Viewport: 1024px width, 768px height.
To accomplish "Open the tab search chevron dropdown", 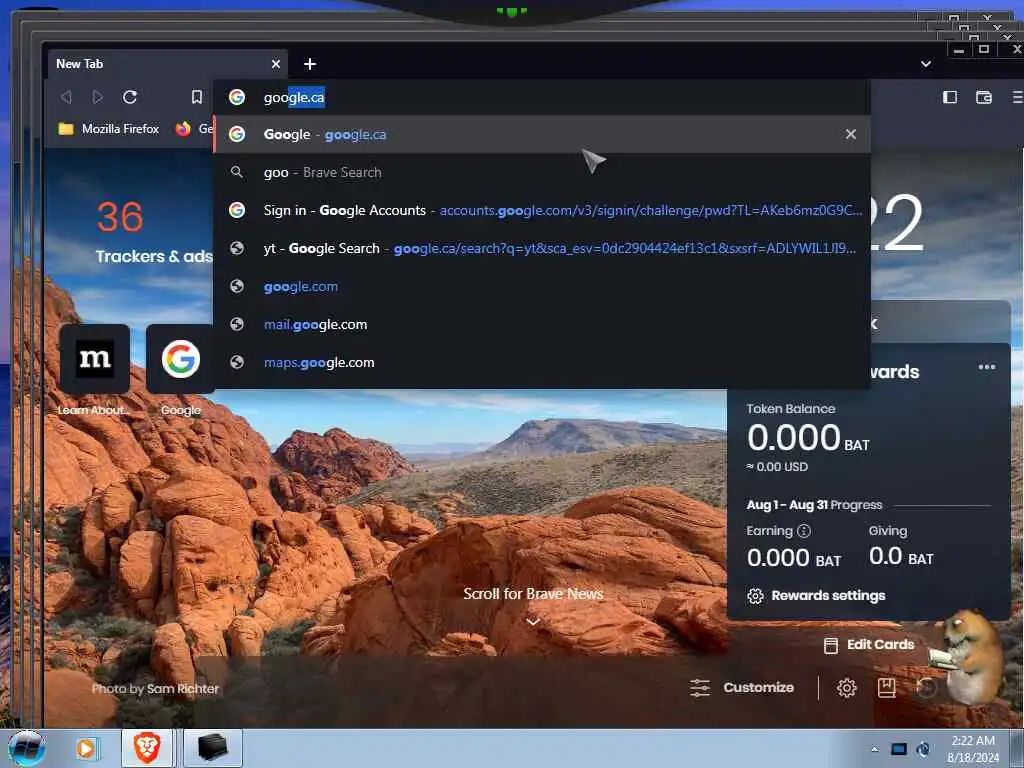I will [x=926, y=64].
